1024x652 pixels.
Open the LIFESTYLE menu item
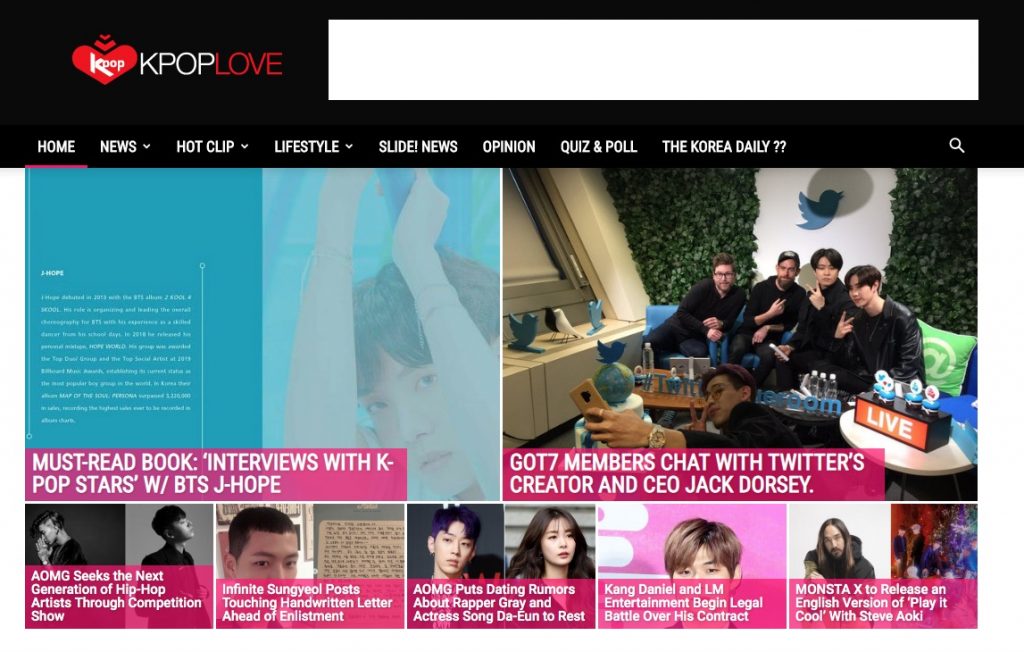click(306, 146)
